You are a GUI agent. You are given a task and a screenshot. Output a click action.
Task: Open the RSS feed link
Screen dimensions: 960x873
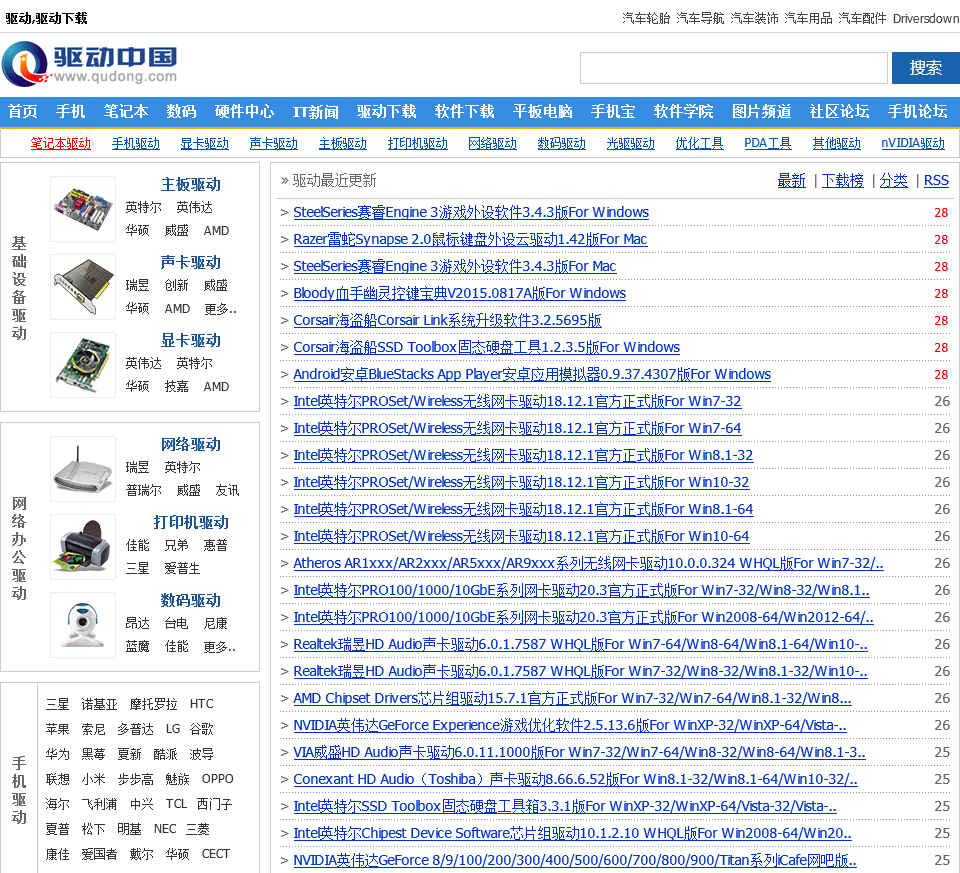click(x=936, y=181)
